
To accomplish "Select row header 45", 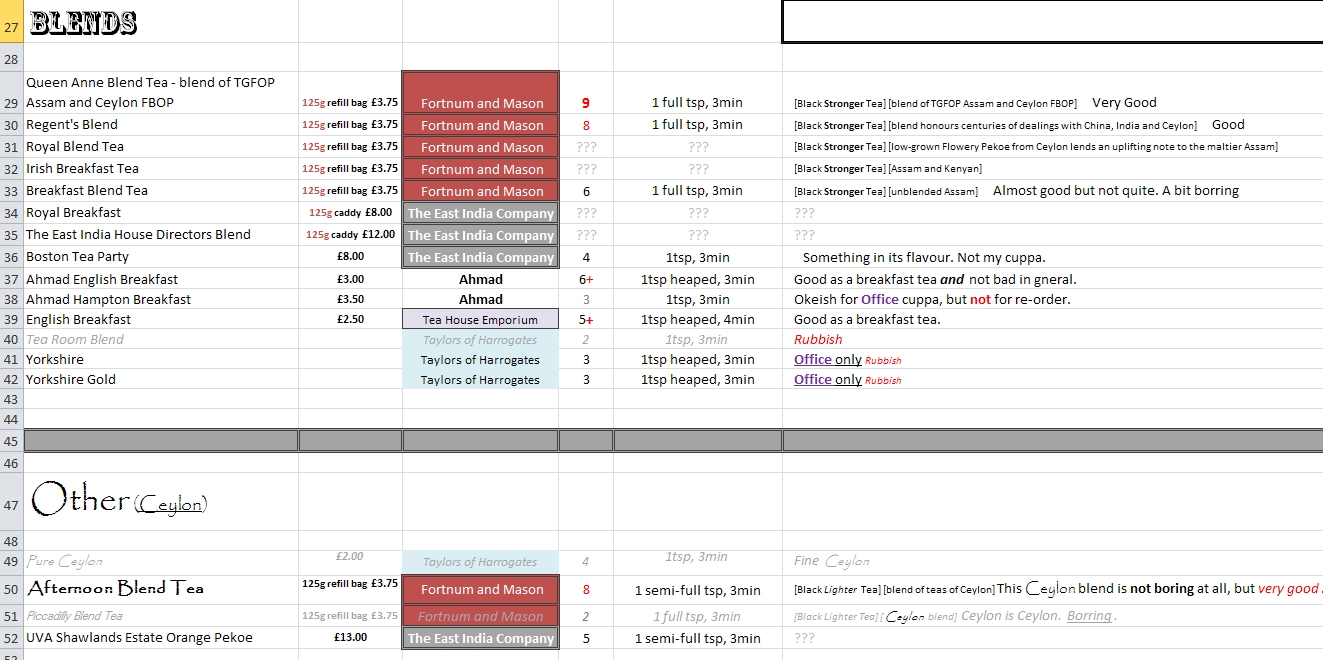I will (x=11, y=441).
